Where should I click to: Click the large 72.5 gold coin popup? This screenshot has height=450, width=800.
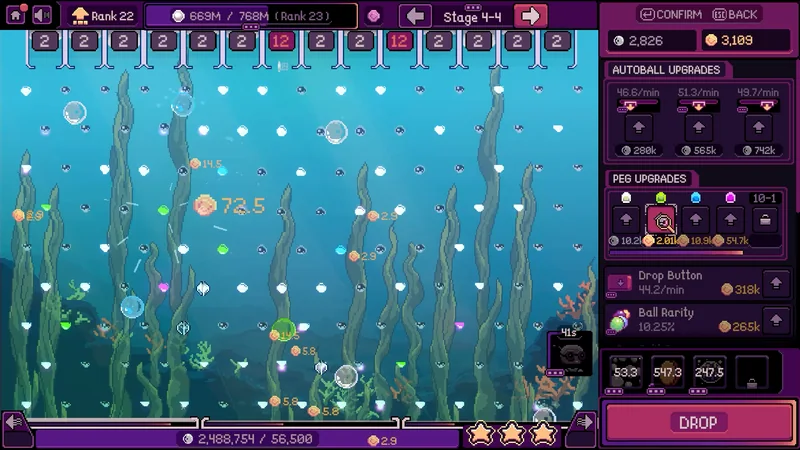click(229, 206)
